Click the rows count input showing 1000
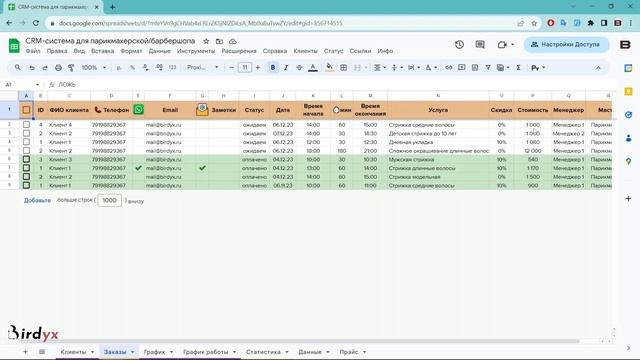The height and width of the screenshot is (360, 640). tap(109, 200)
